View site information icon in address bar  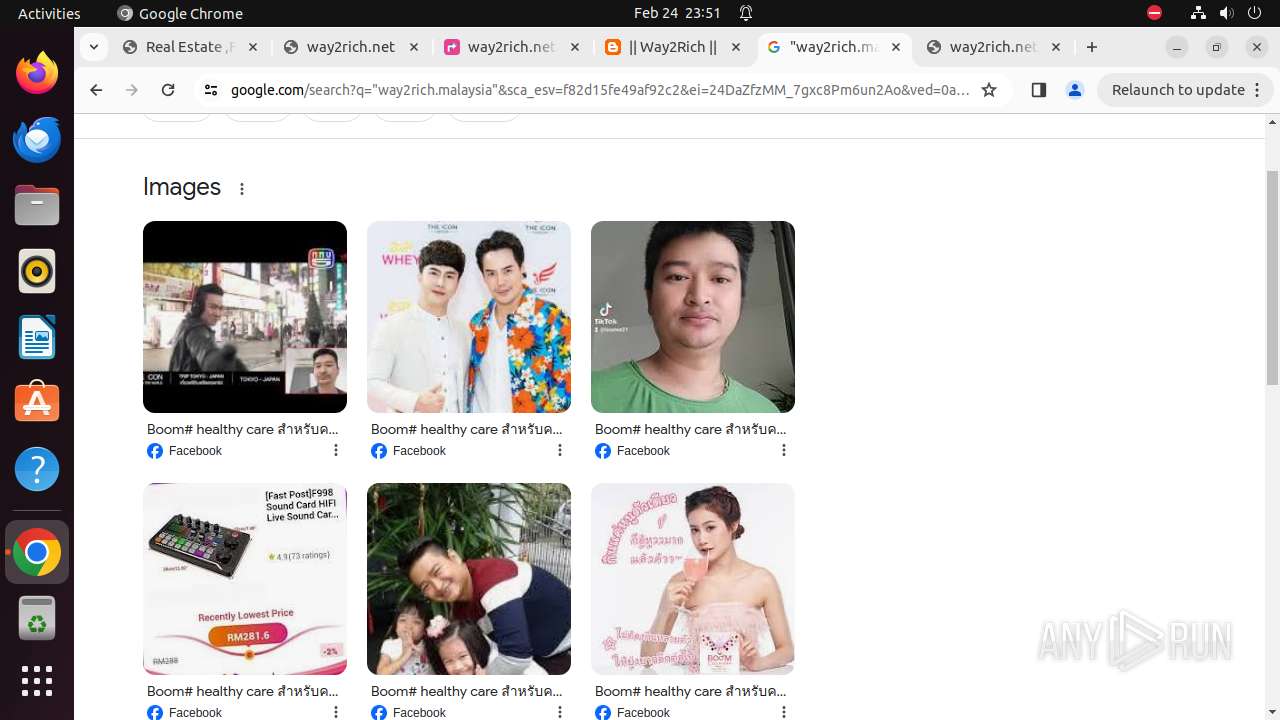point(210,90)
